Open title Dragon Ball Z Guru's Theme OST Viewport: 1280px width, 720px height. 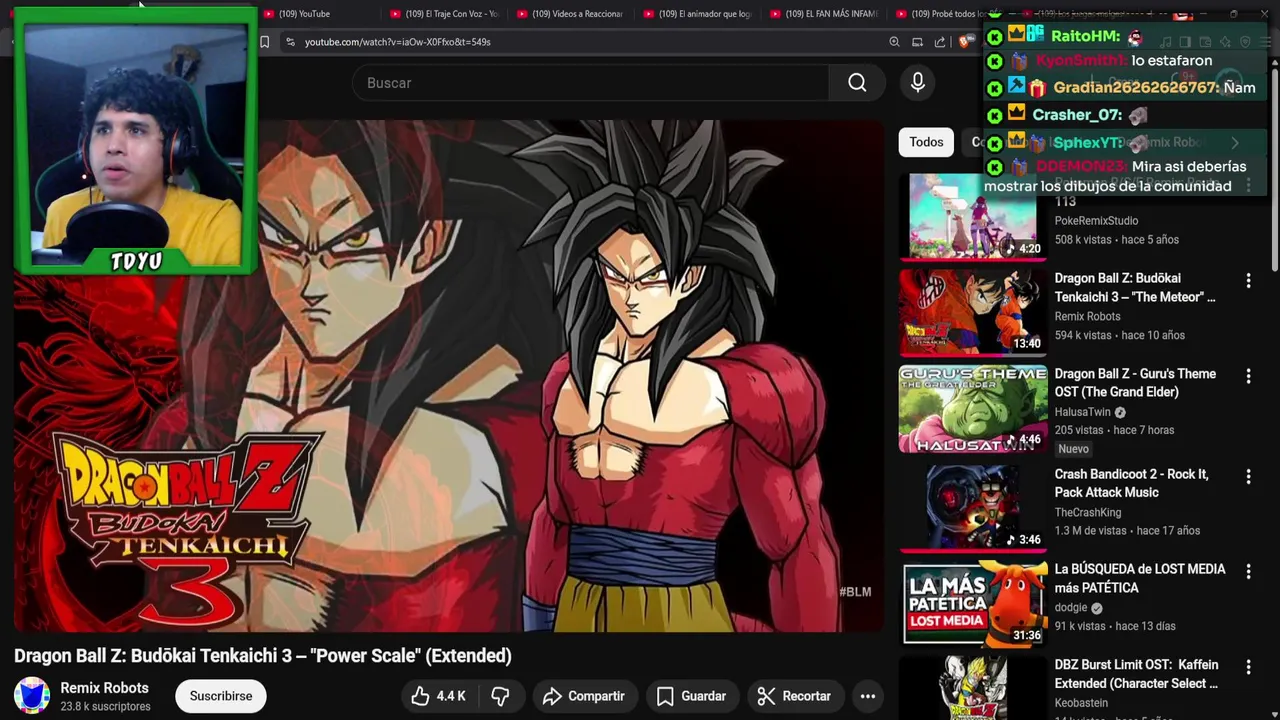click(x=1135, y=383)
